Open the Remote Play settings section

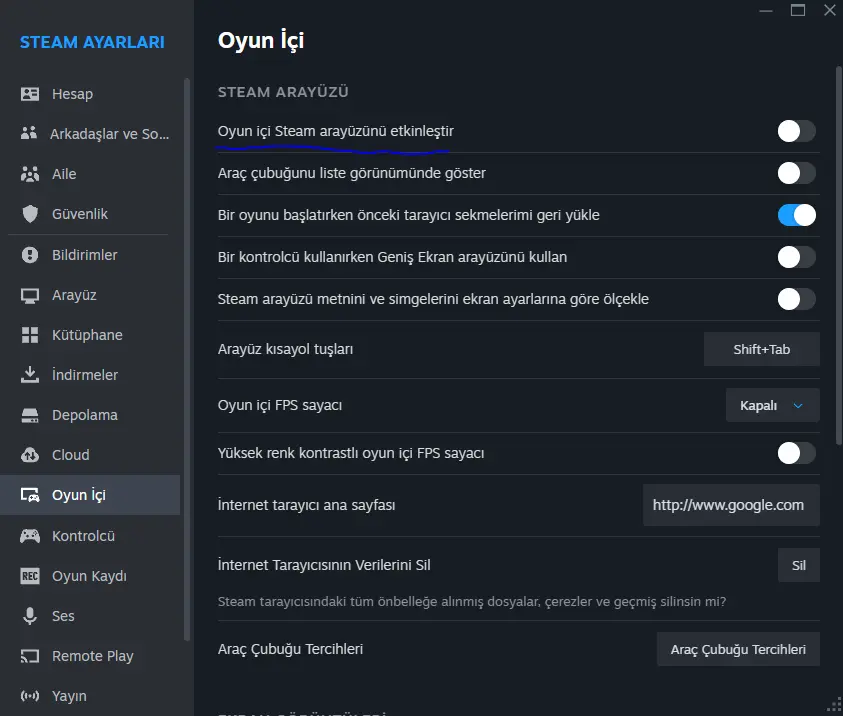[90, 656]
